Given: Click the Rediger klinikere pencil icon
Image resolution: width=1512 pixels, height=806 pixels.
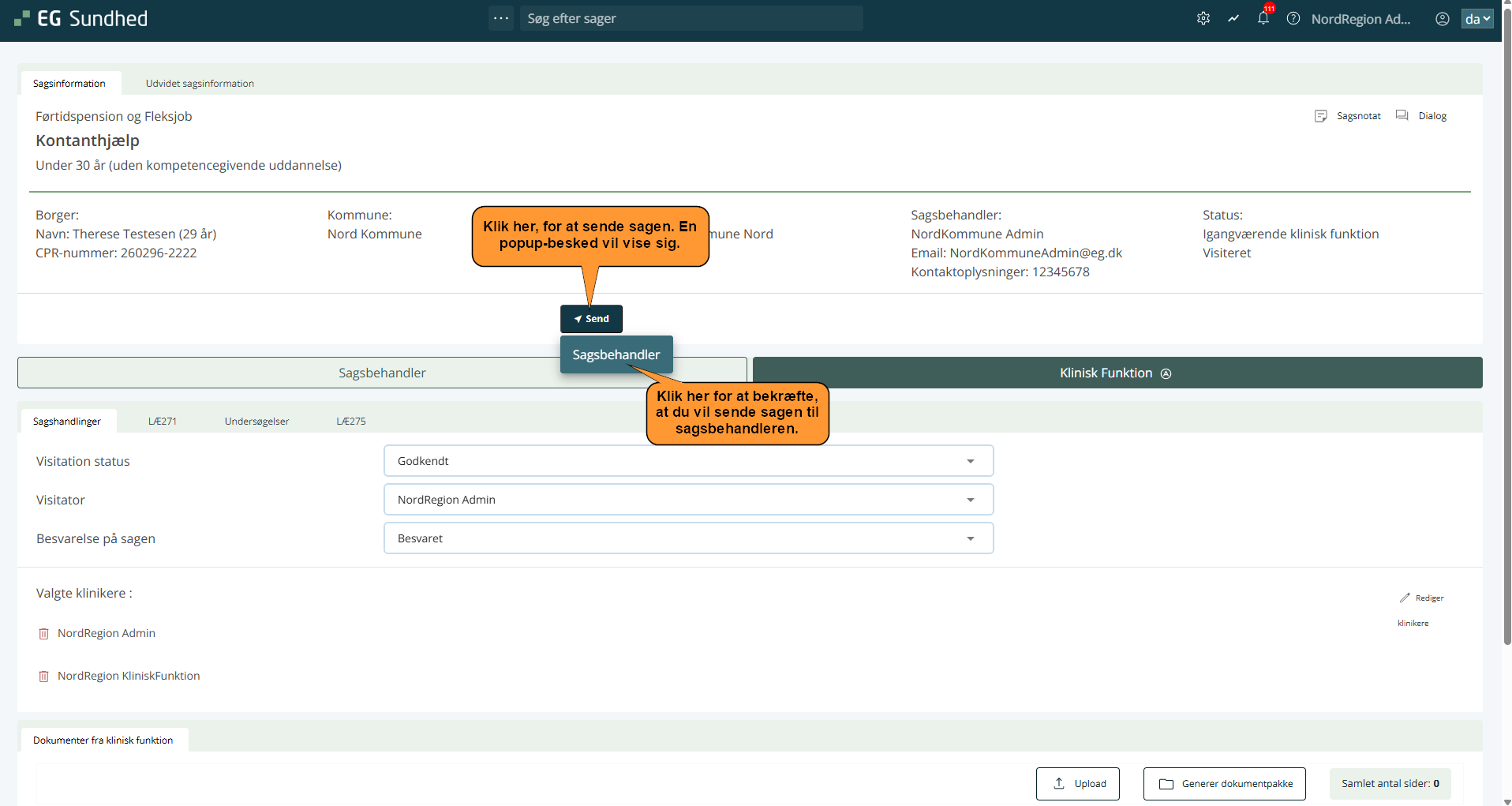Looking at the screenshot, I should coord(1405,598).
